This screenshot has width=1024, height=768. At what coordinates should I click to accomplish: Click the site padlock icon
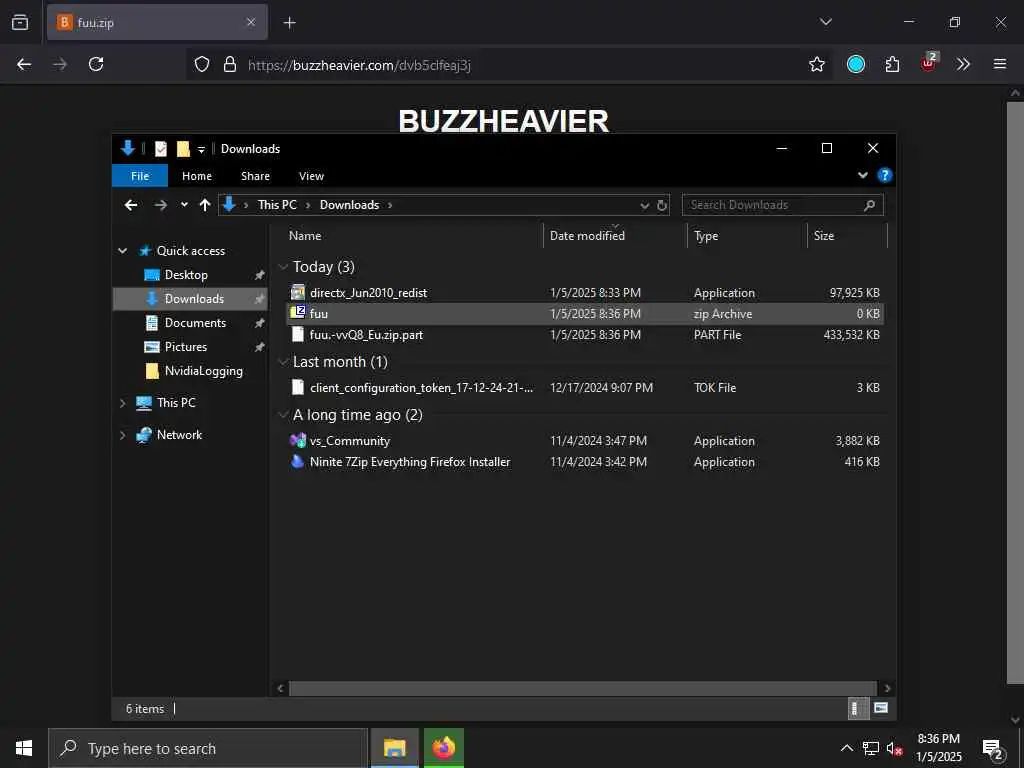[230, 64]
